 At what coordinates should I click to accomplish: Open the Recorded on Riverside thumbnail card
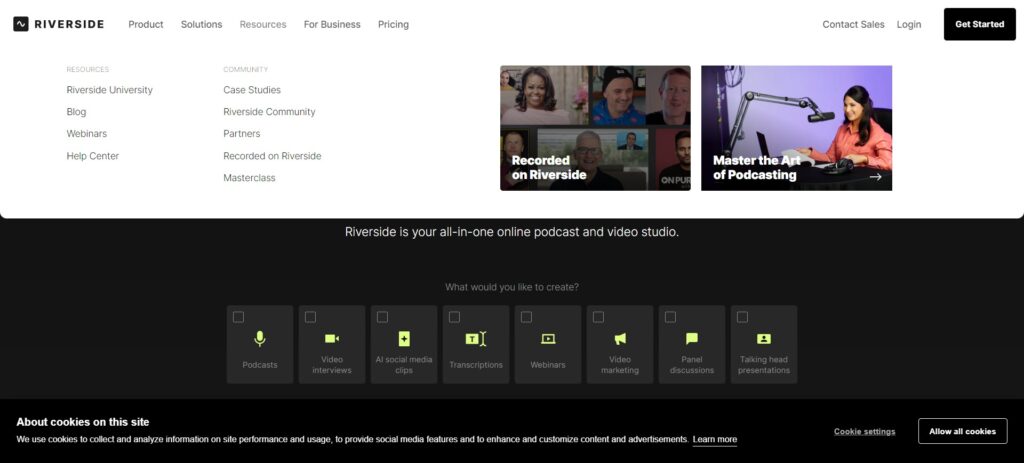click(x=595, y=128)
